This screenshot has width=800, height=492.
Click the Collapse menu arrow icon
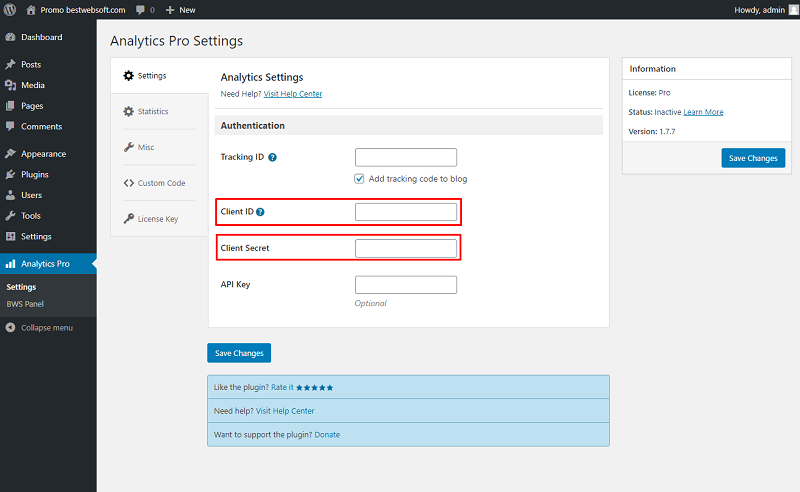pos(10,328)
